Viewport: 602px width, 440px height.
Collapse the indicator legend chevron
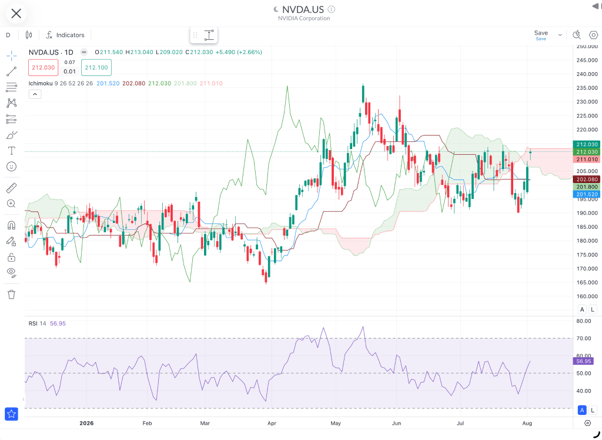point(35,94)
